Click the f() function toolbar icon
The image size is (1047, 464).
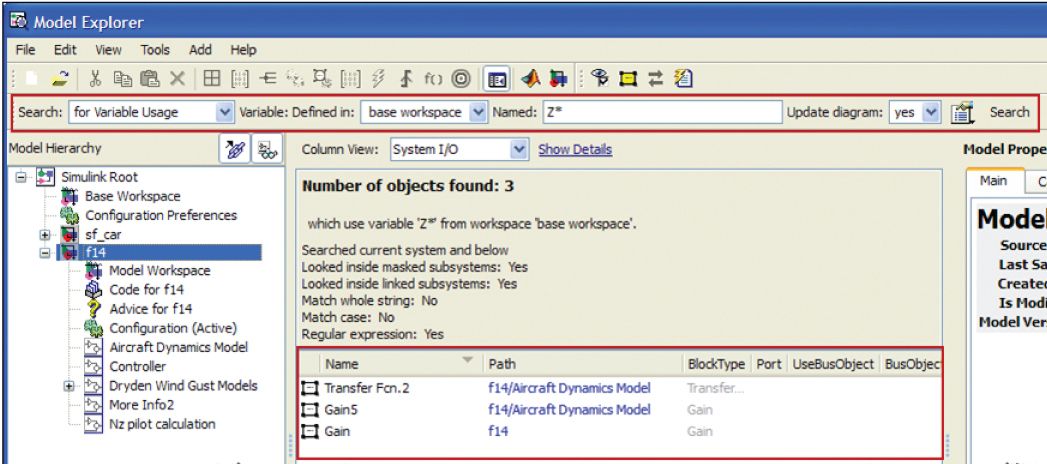433,78
